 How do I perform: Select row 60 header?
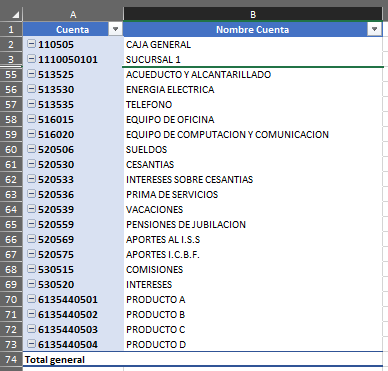tap(11, 149)
